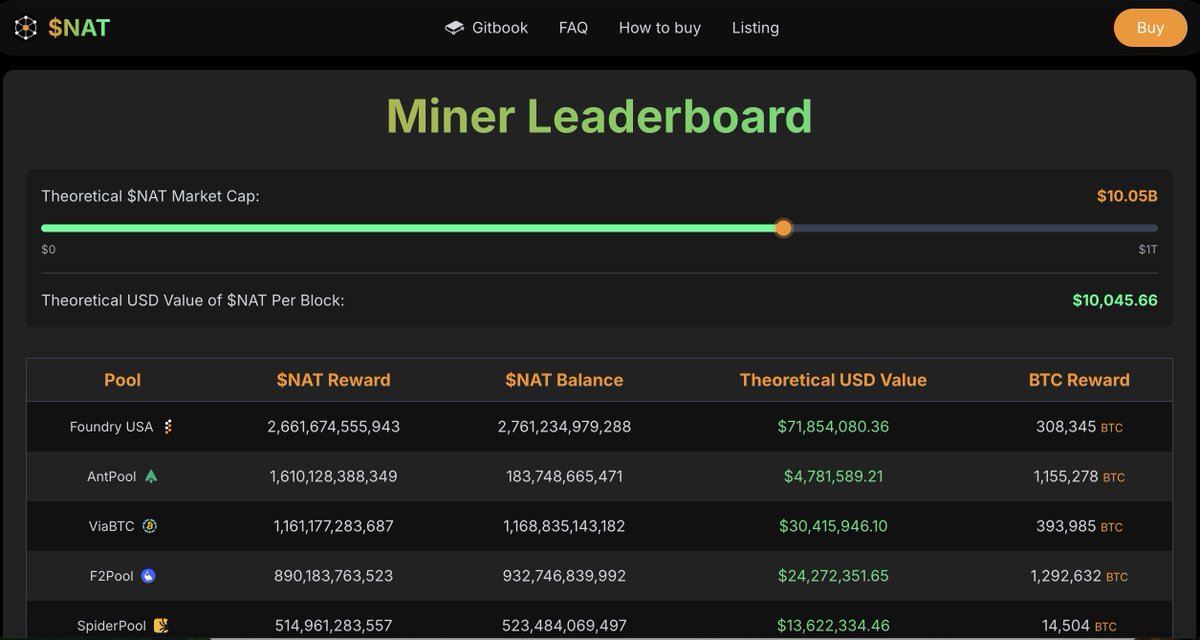Image resolution: width=1200 pixels, height=640 pixels.
Task: Click AntPool balance 183,748,665,471
Action: coord(564,477)
